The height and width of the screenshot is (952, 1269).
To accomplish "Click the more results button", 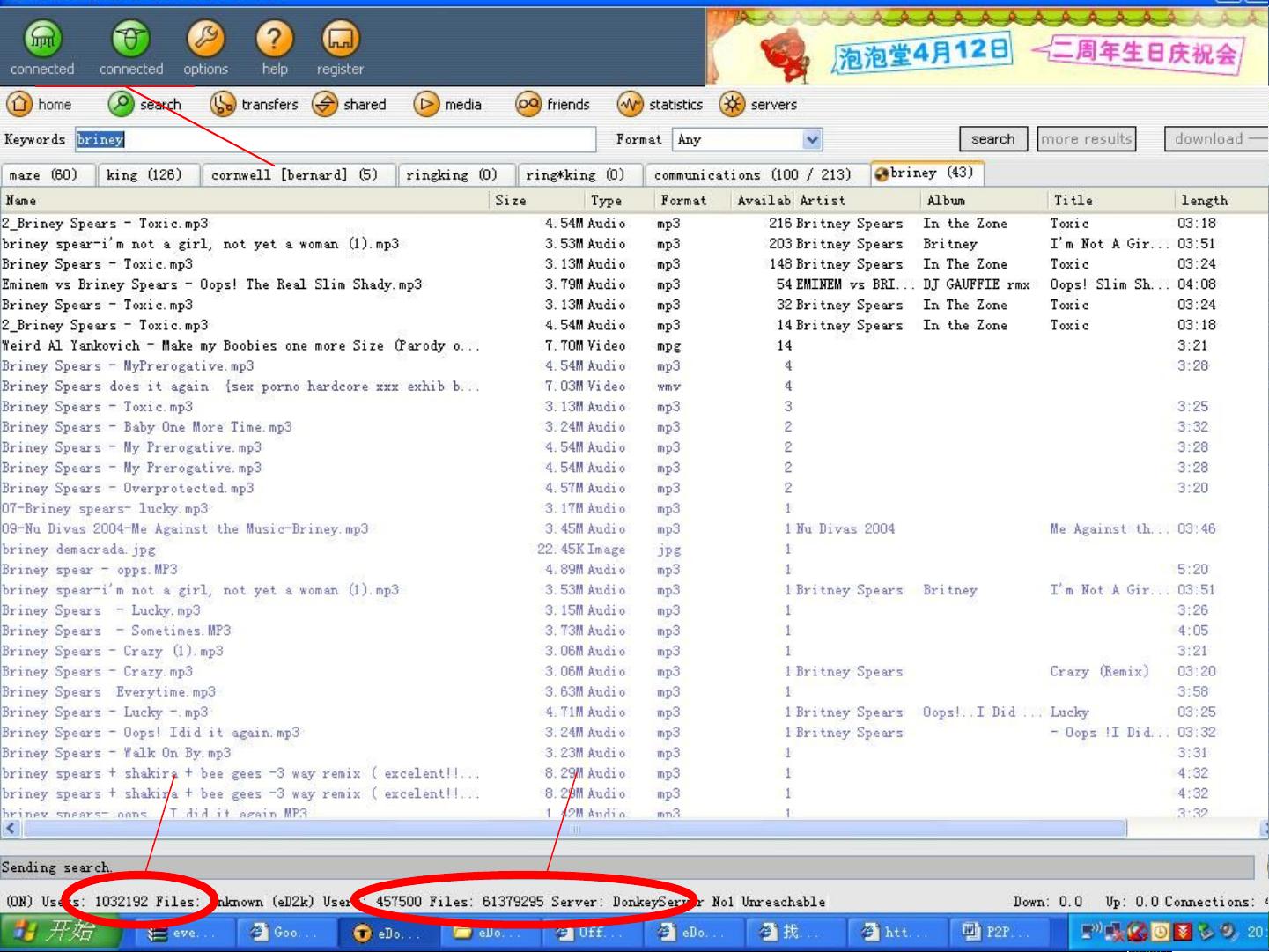I will (x=1087, y=139).
